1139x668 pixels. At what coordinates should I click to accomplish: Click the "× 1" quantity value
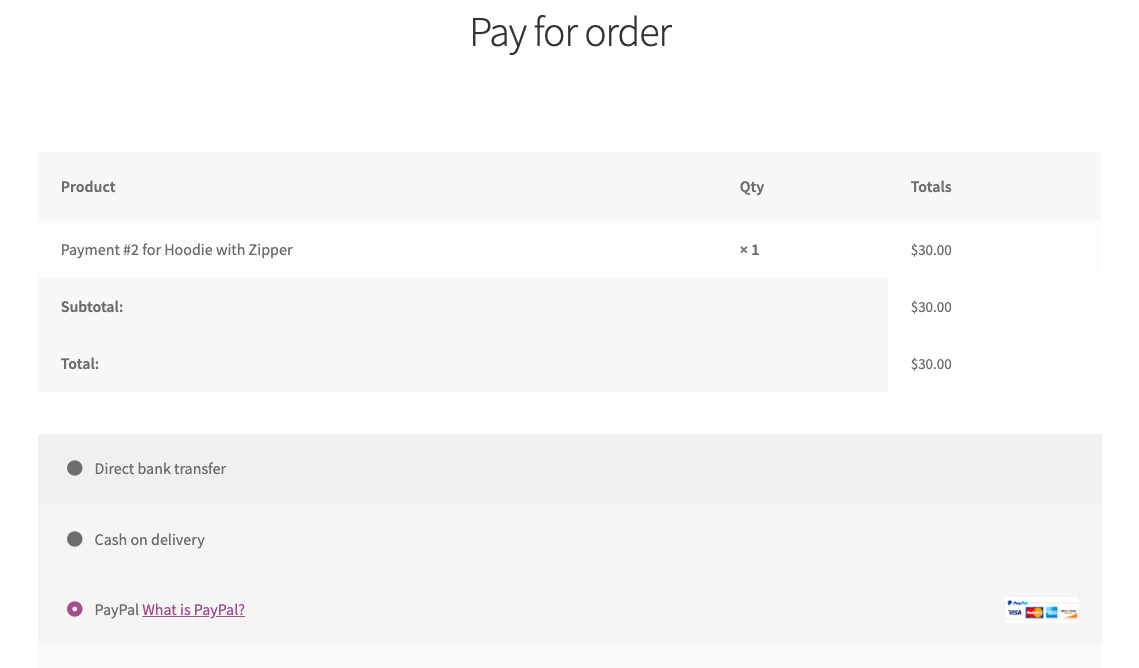pyautogui.click(x=749, y=250)
